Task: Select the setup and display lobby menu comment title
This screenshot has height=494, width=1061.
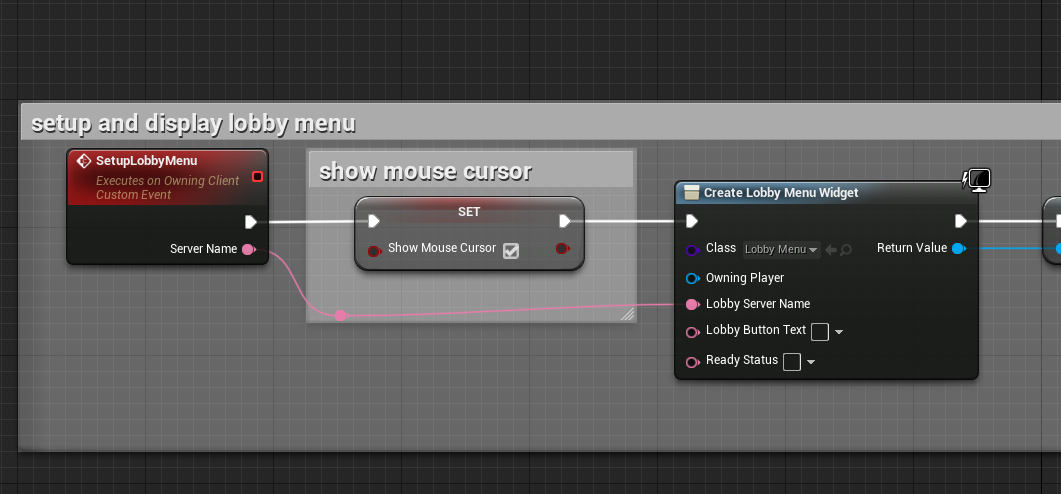Action: pos(194,123)
